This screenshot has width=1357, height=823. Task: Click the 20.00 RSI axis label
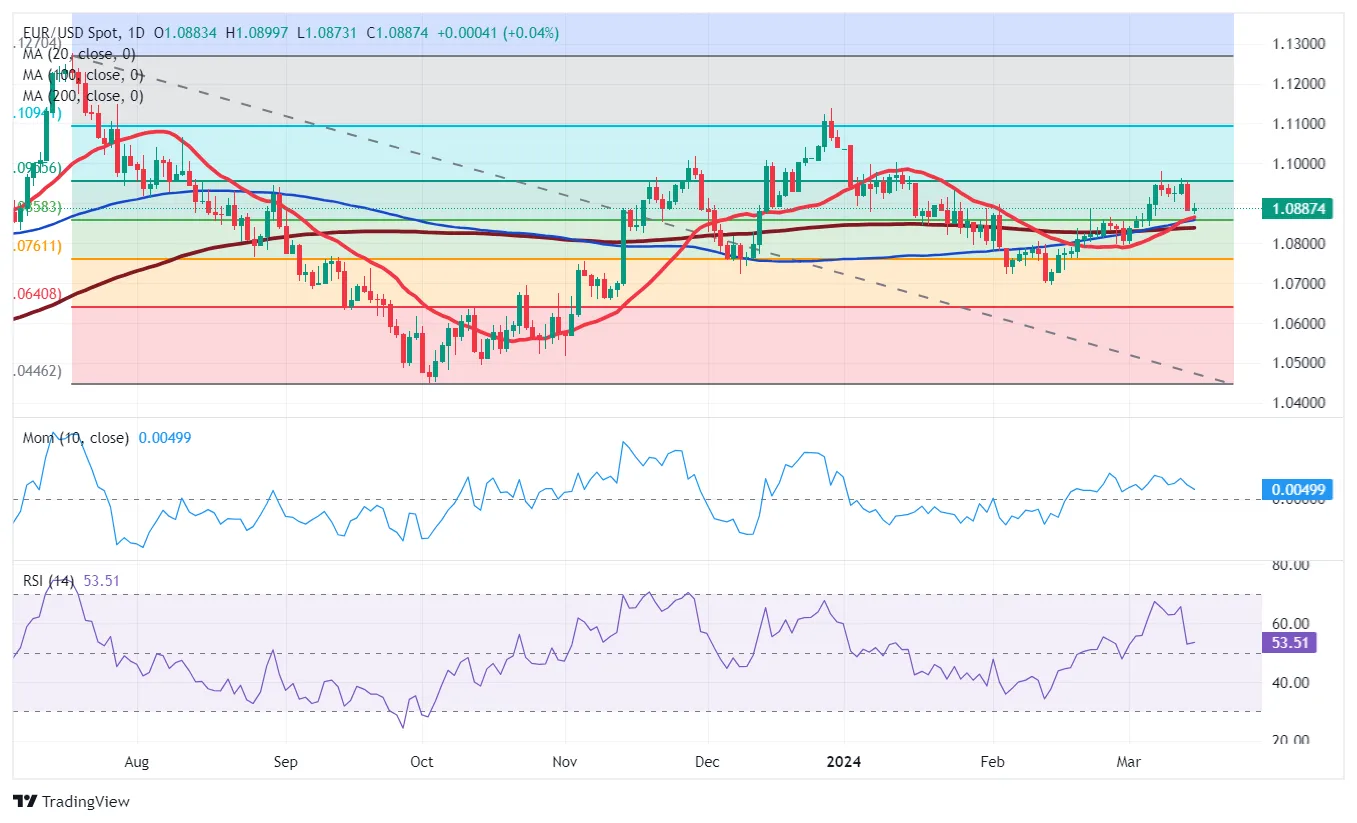[x=1290, y=741]
